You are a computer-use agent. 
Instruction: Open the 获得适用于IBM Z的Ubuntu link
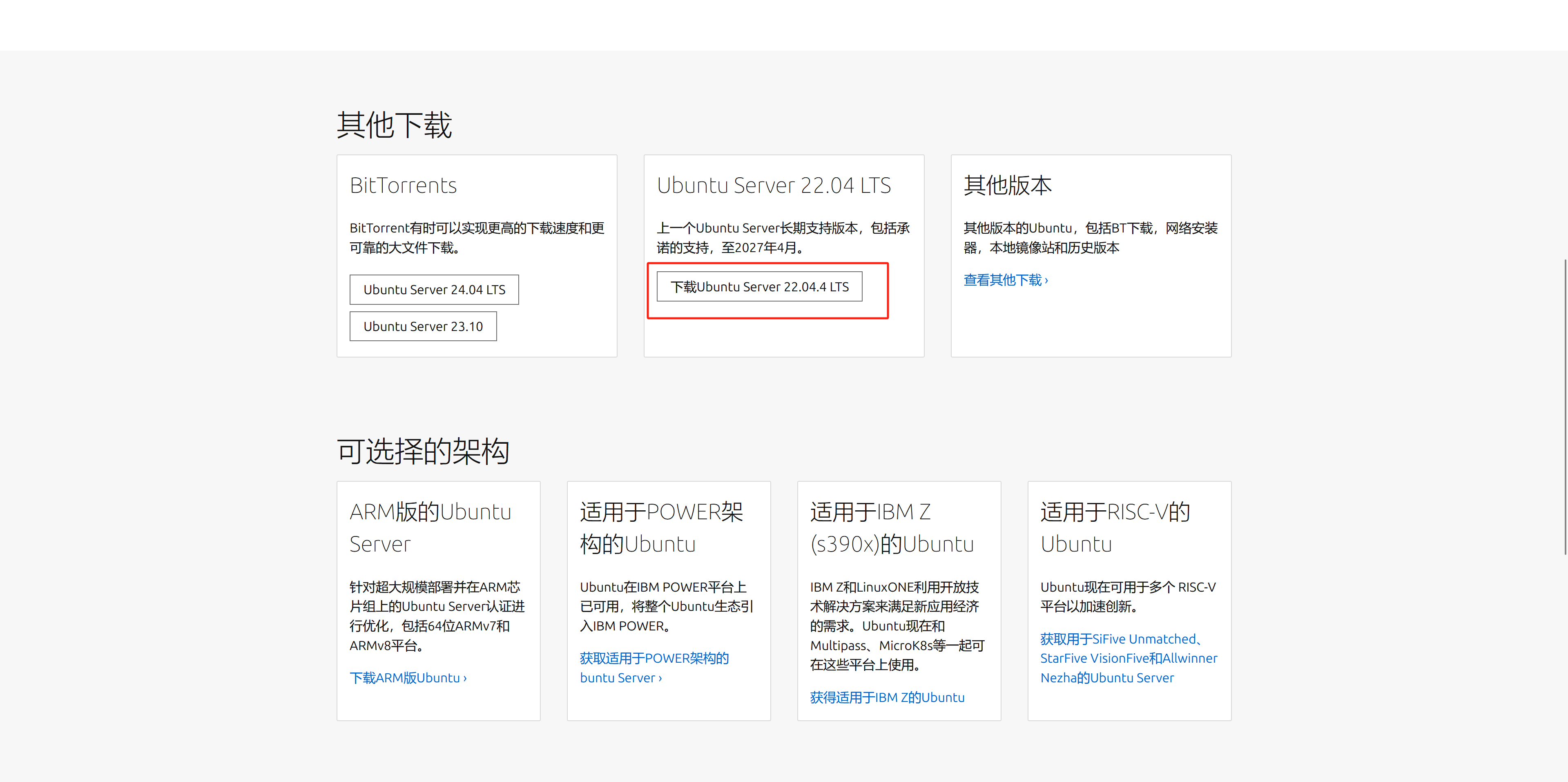pyautogui.click(x=887, y=697)
